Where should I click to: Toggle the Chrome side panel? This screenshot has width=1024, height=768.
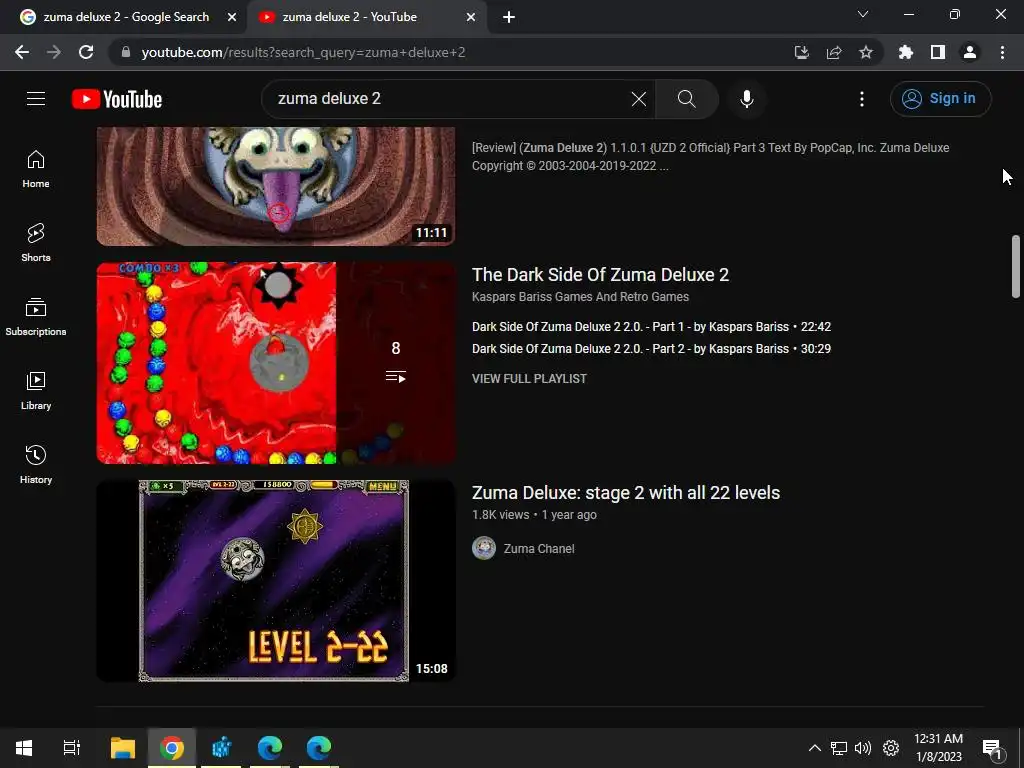click(x=938, y=52)
